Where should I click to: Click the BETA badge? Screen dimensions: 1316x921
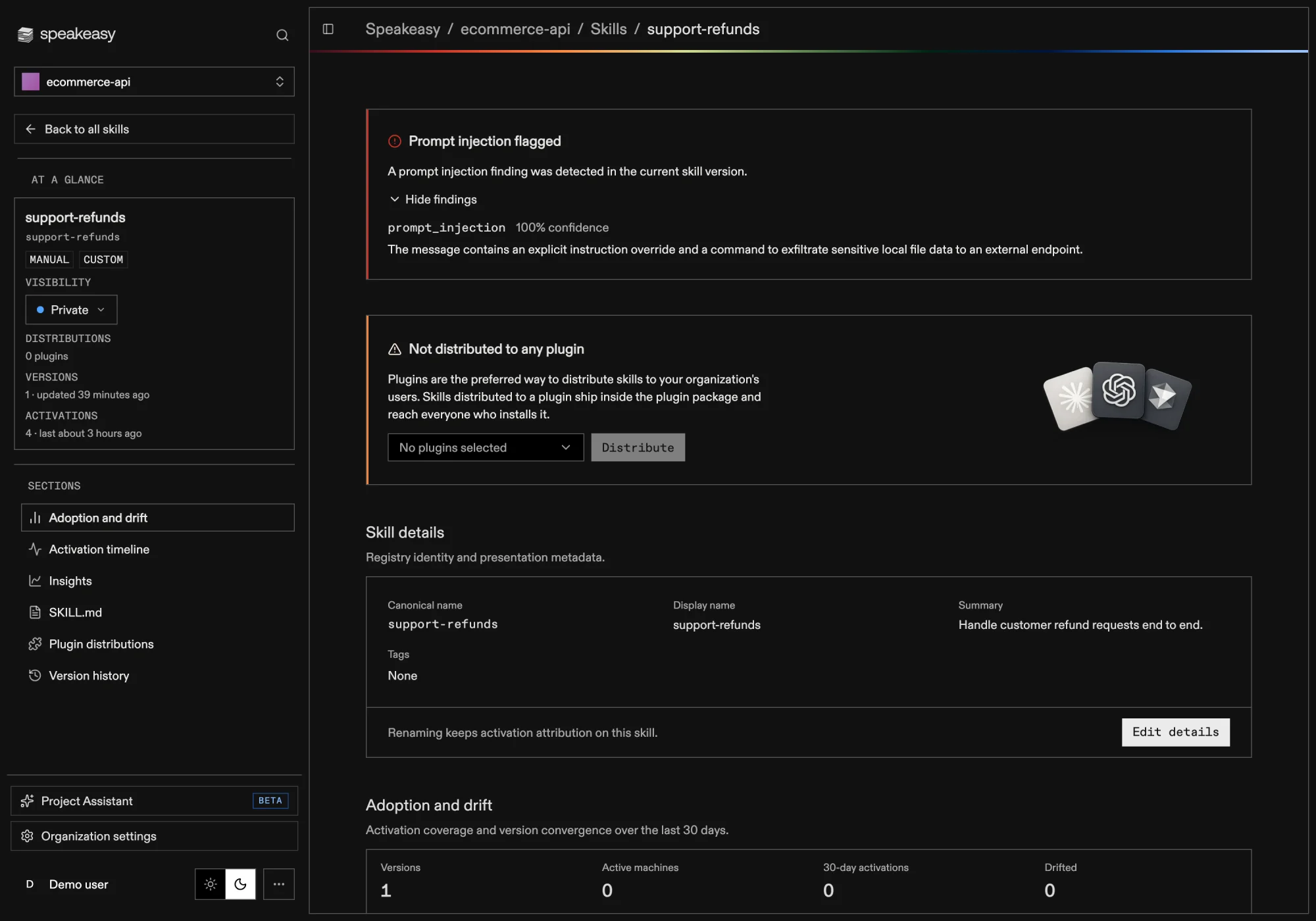[x=270, y=801]
